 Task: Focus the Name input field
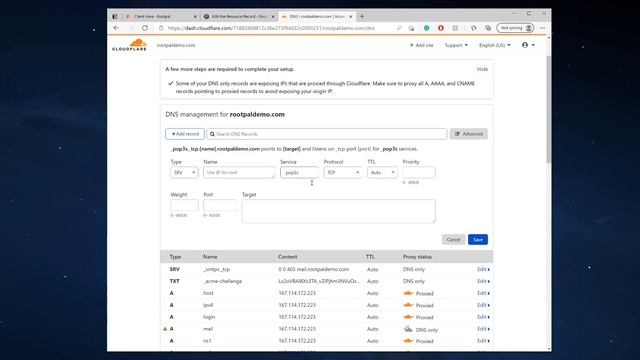(239, 173)
